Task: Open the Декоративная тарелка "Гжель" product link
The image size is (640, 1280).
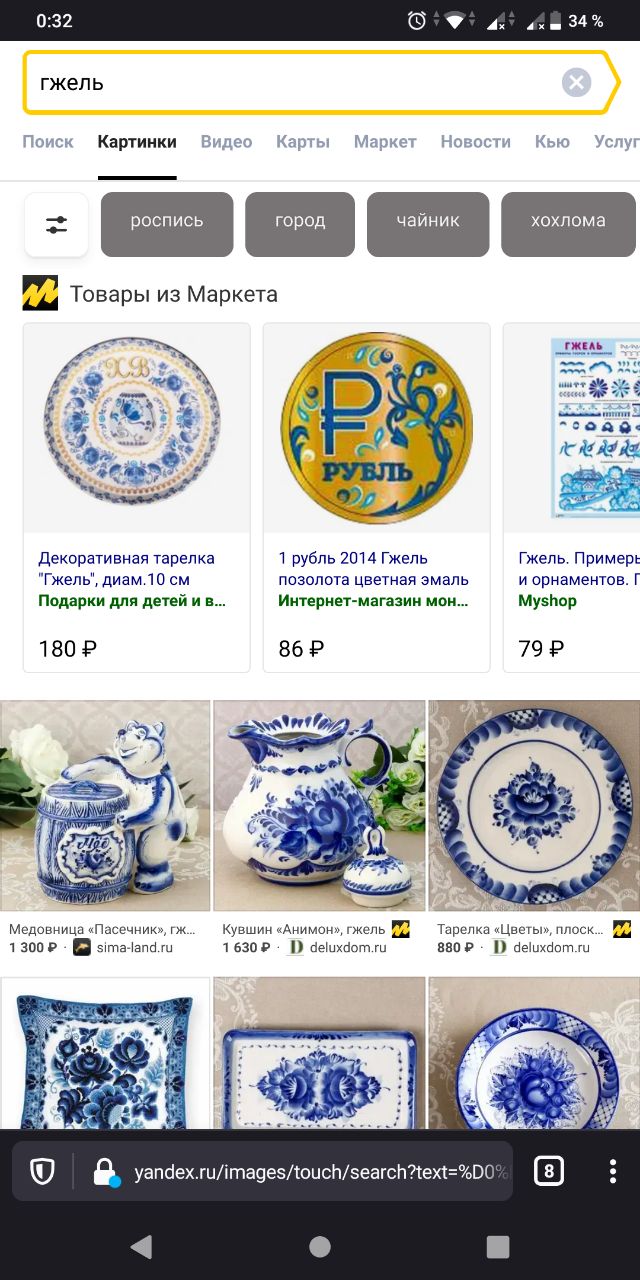Action: click(x=127, y=569)
